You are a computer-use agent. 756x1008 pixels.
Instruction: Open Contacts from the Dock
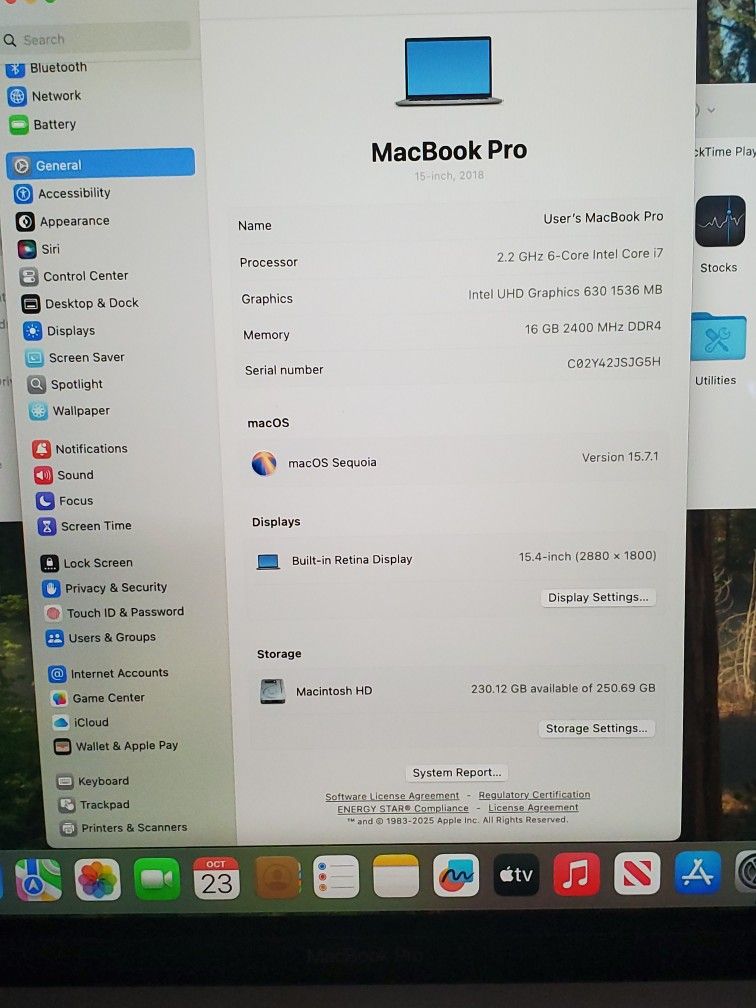click(x=278, y=877)
